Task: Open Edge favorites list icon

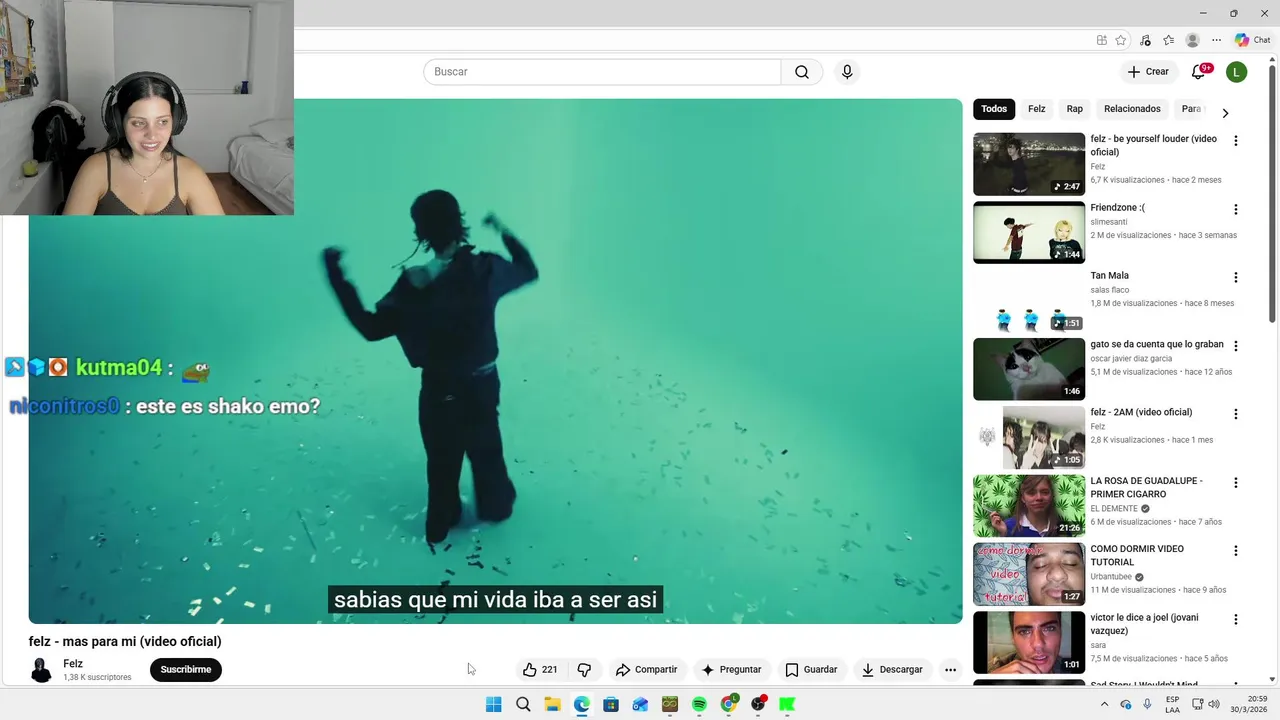Action: [x=1168, y=41]
